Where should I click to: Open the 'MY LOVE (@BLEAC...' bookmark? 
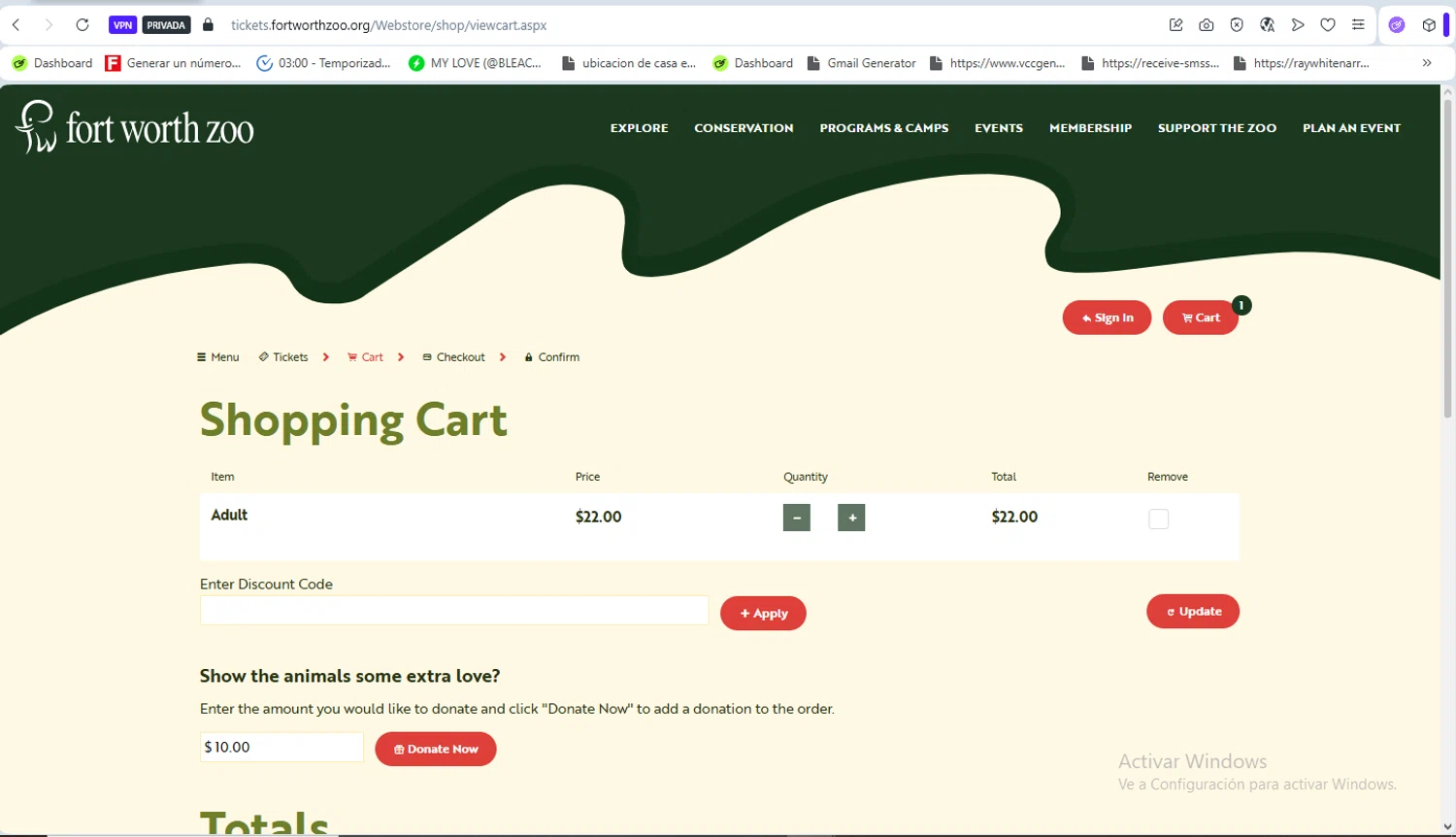[476, 63]
